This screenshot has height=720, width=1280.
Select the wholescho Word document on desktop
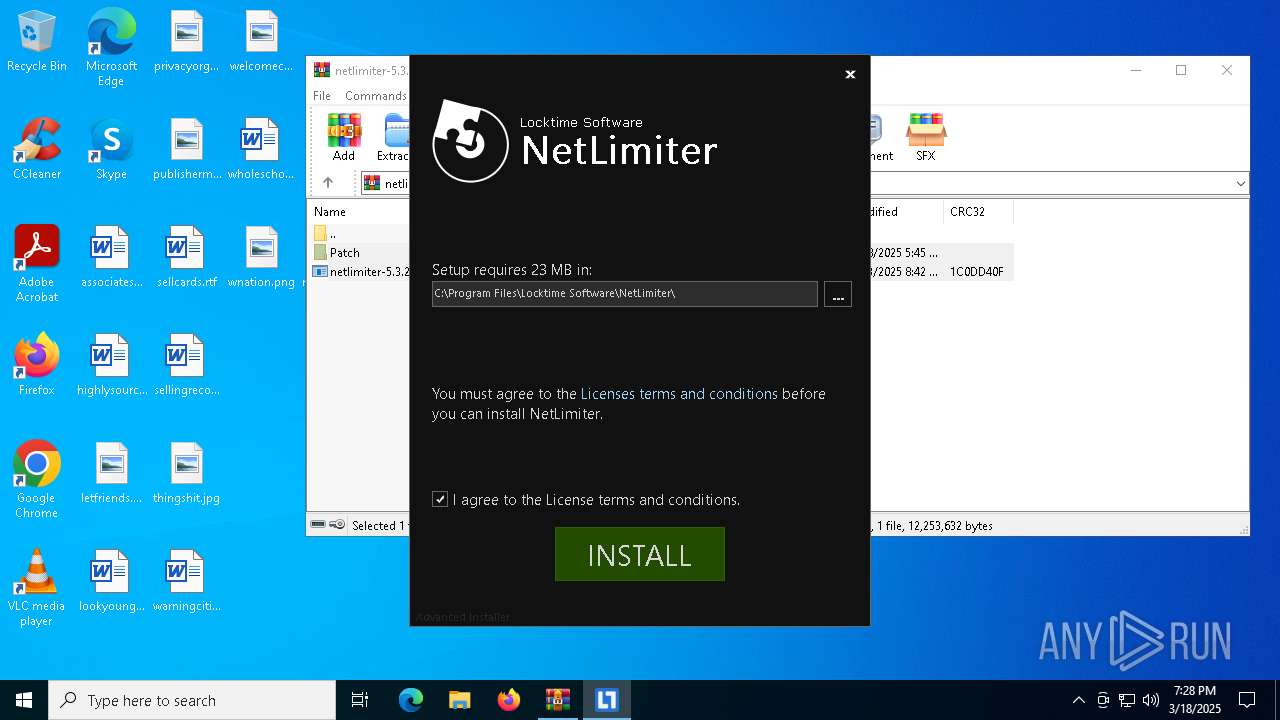pyautogui.click(x=261, y=150)
